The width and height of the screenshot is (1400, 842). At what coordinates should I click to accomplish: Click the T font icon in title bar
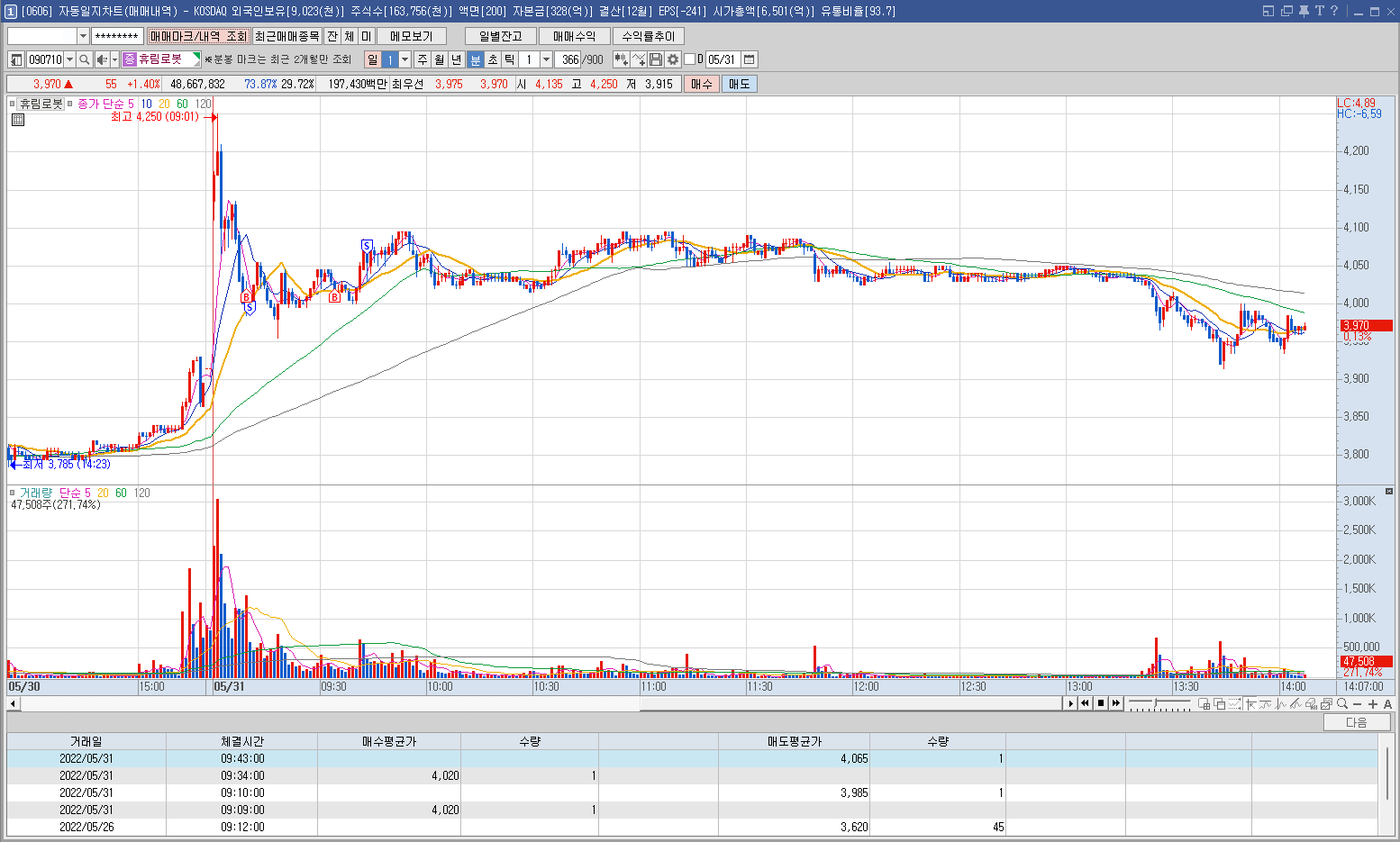point(1319,11)
